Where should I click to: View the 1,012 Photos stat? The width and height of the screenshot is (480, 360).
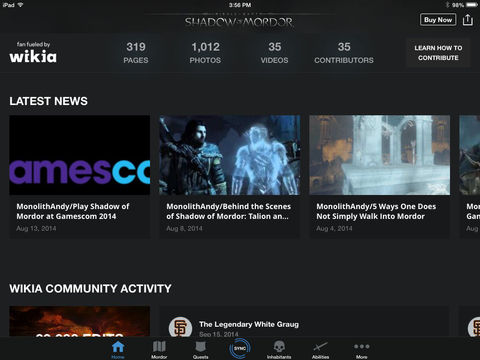[205, 53]
